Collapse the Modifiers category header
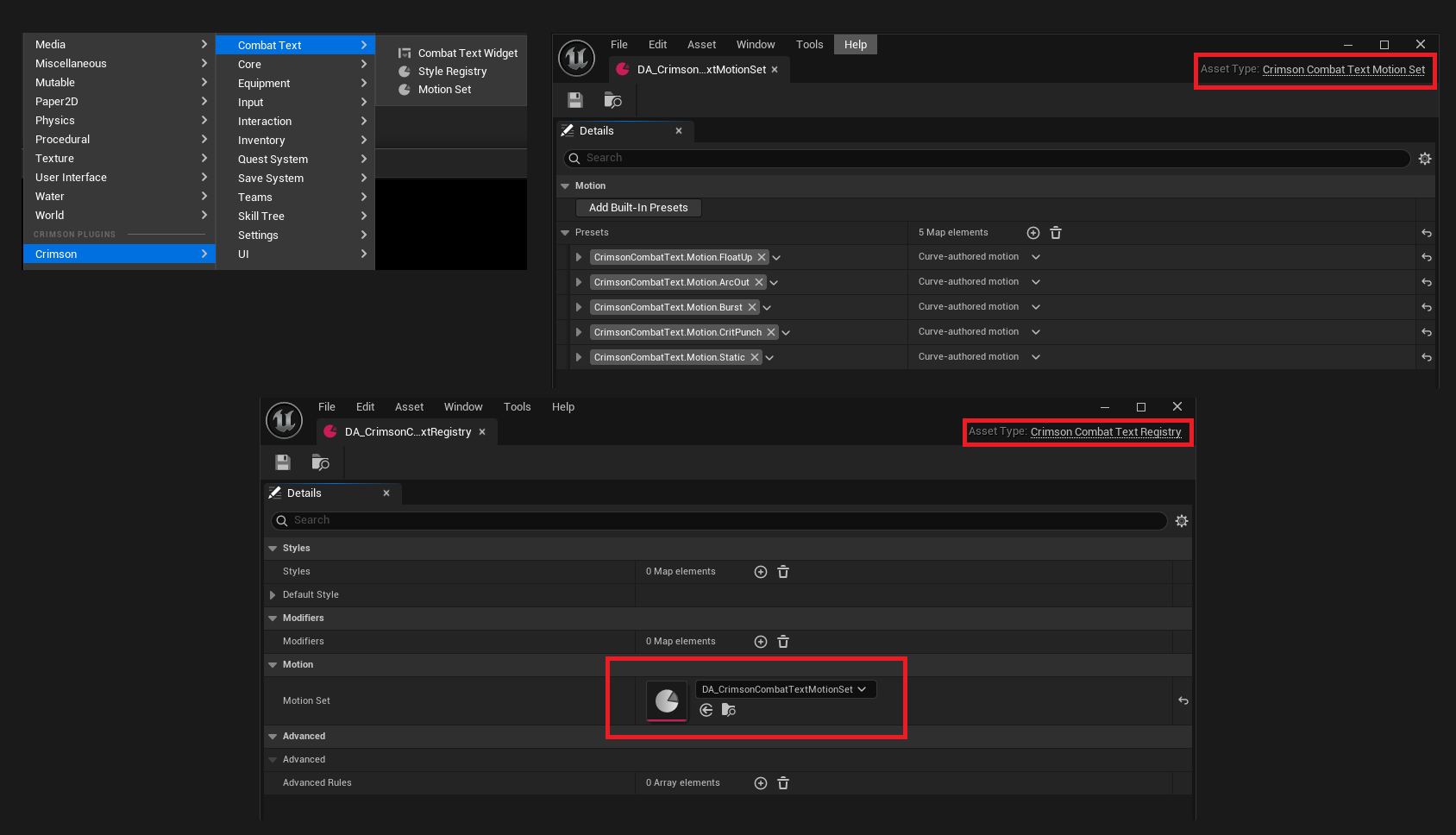1456x835 pixels. (x=273, y=618)
